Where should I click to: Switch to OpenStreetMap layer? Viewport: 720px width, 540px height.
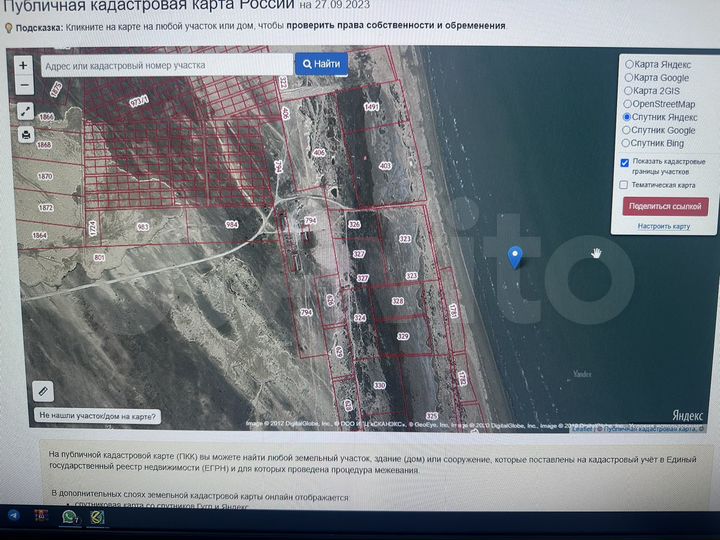(x=659, y=104)
